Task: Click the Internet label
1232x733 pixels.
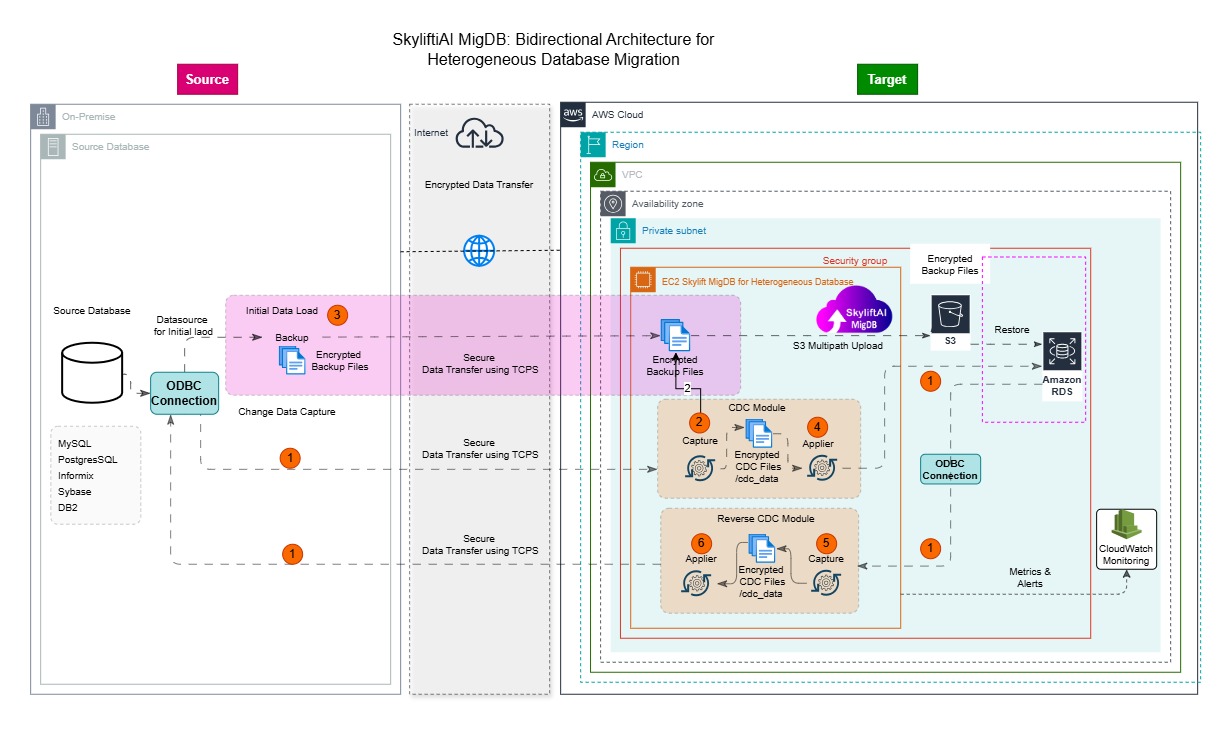Action: (x=430, y=133)
